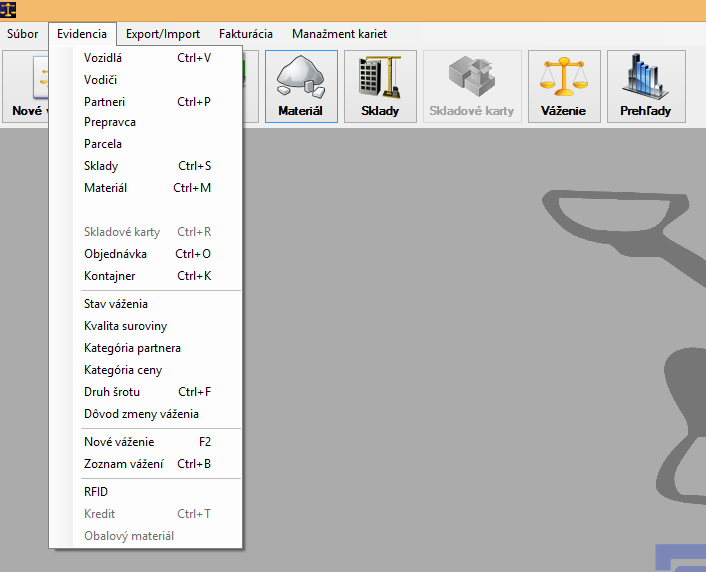Open the Materiál toolbar icon
706x572 pixels.
(x=300, y=86)
